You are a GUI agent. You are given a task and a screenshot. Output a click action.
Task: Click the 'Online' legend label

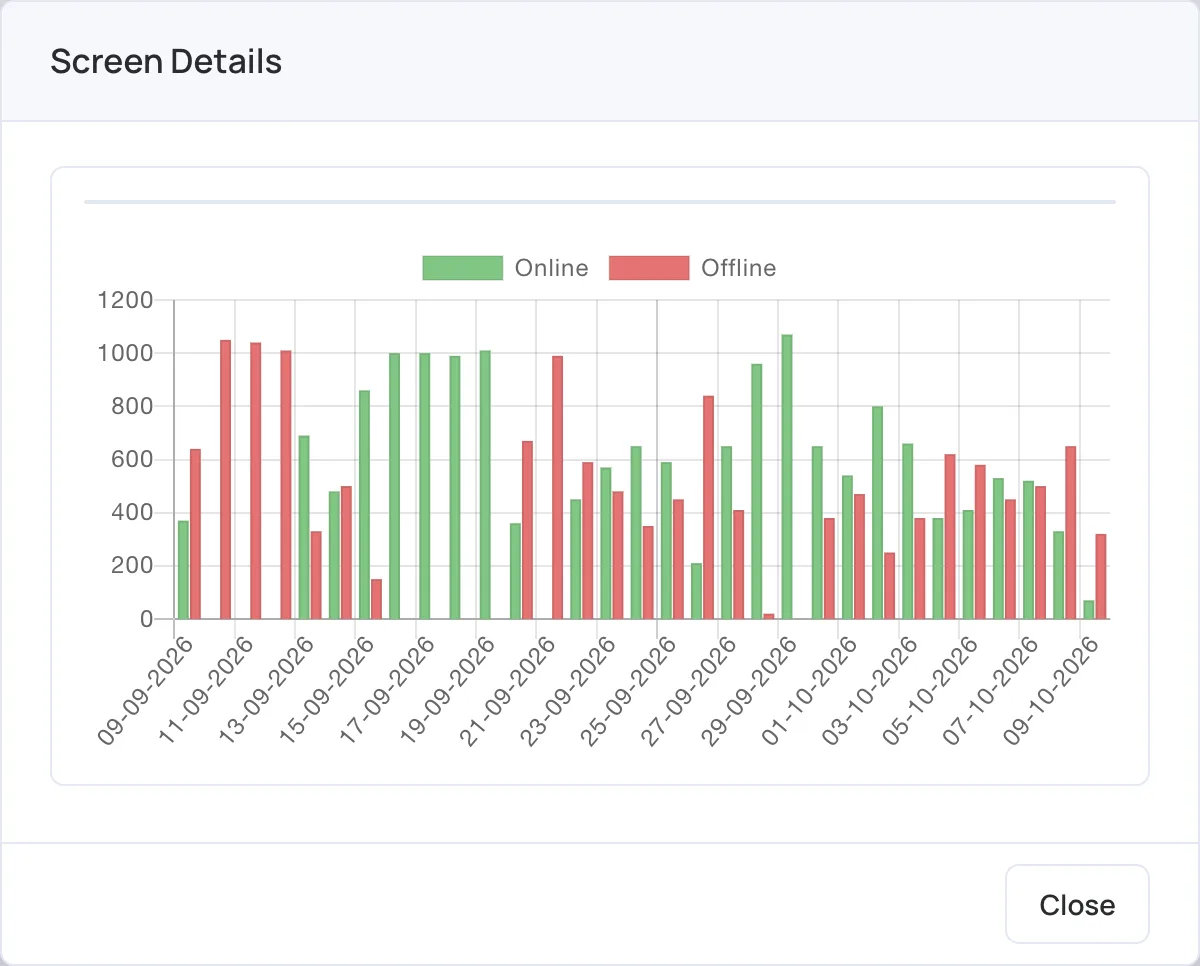(551, 268)
